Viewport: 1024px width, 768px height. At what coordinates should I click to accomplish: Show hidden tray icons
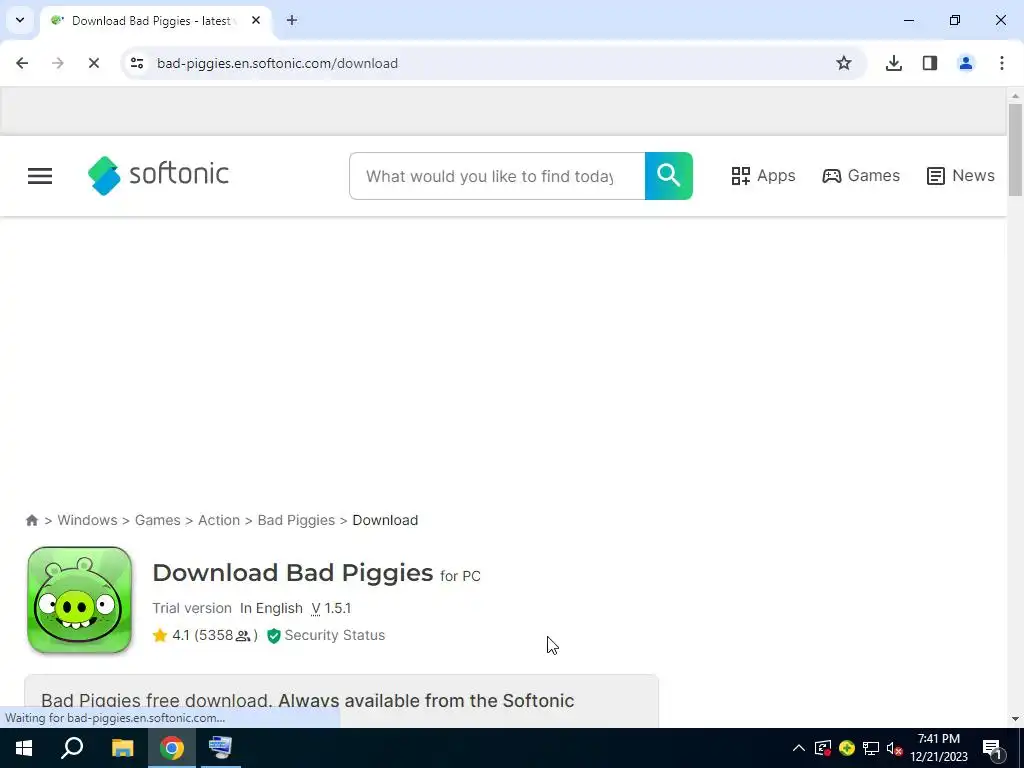[799, 748]
